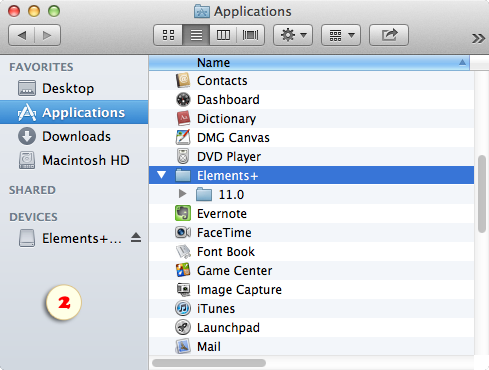Select the iTunes app icon
The width and height of the screenshot is (489, 370).
pos(183,308)
